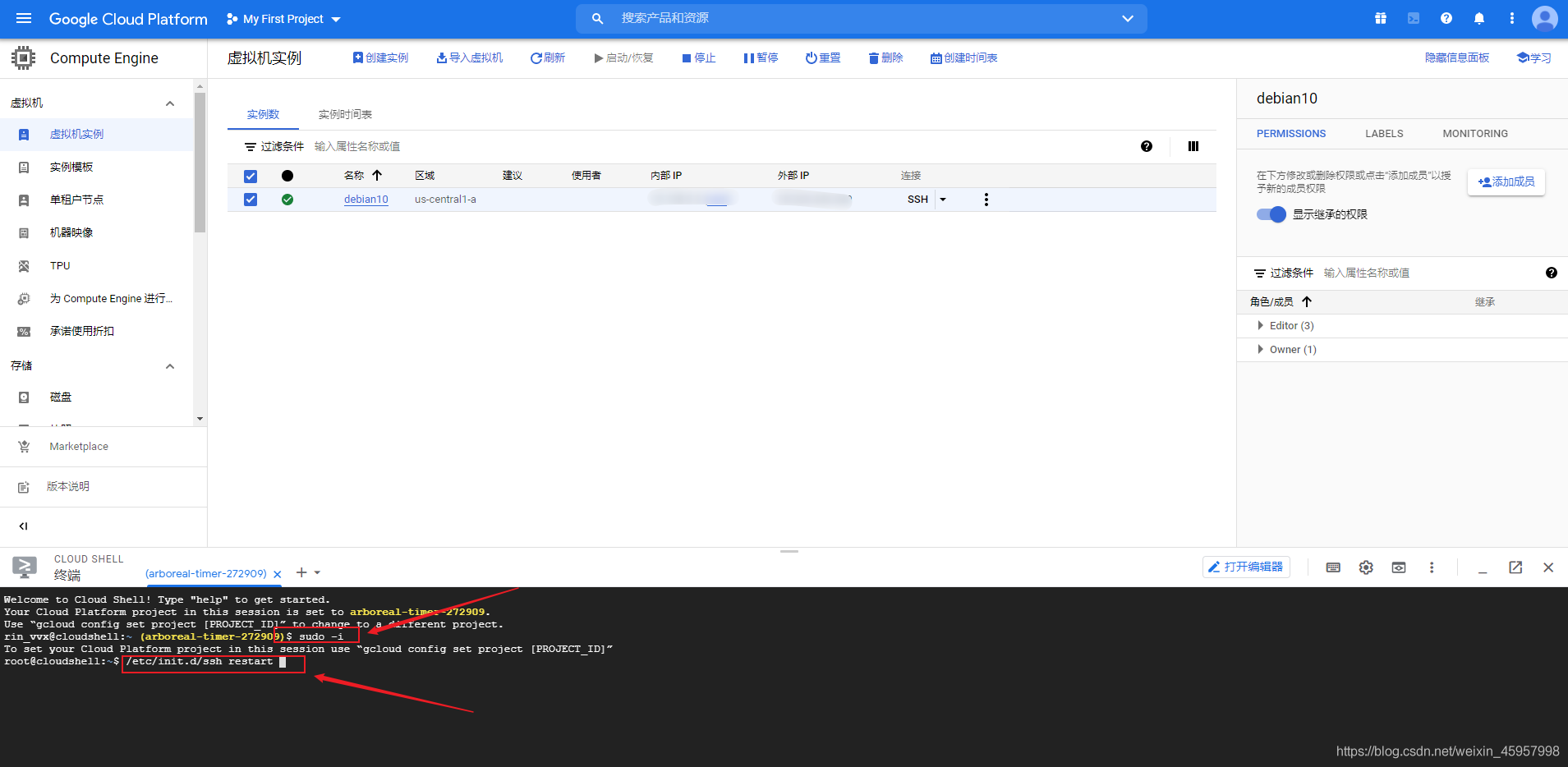The image size is (1568, 767).
Task: Click the 停止 stop button
Action: (698, 58)
